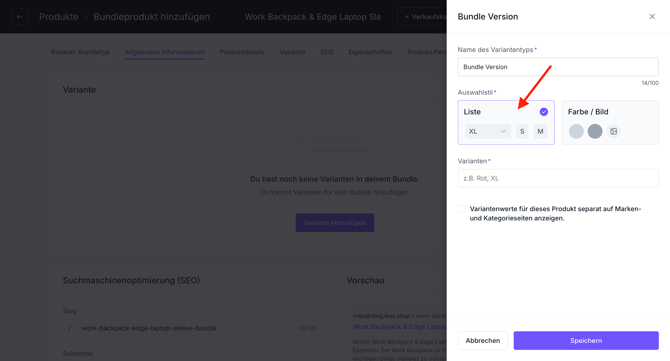Click the product title in header

pyautogui.click(x=313, y=17)
